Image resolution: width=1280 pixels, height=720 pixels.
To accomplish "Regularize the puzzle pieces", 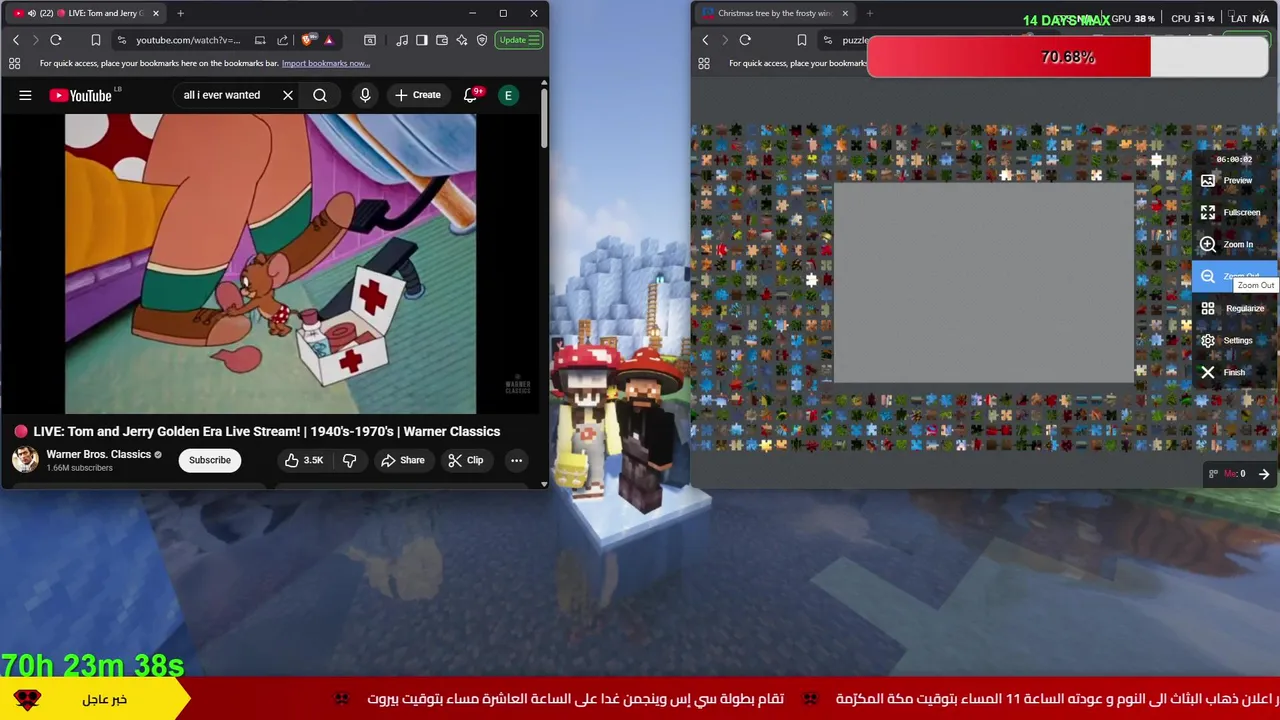I will coord(1233,308).
